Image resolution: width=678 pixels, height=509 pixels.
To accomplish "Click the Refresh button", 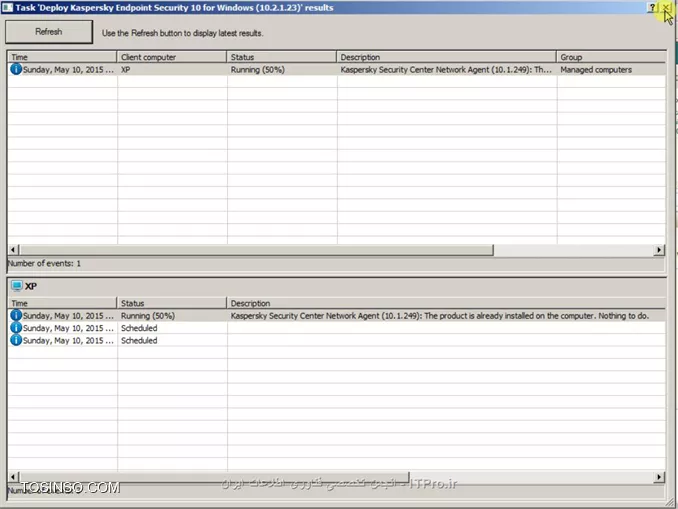I will pos(49,32).
